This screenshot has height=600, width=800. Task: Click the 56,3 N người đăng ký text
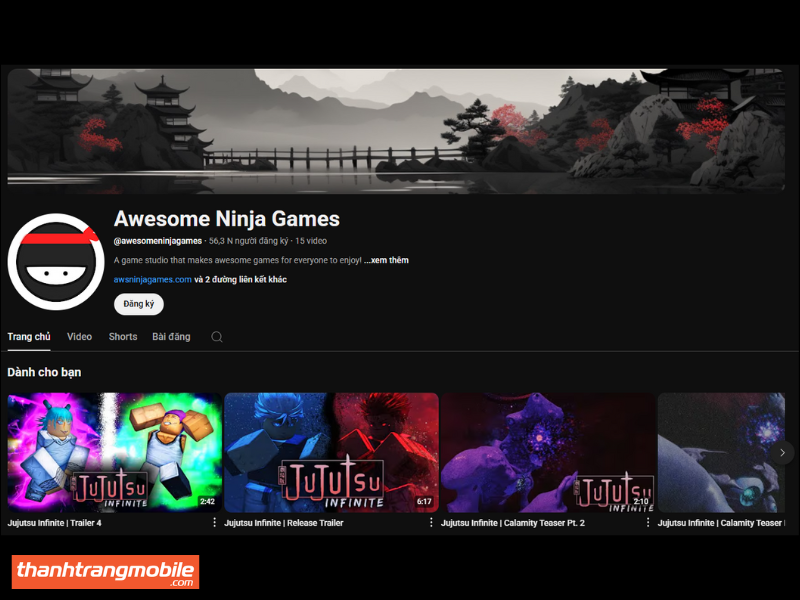pyautogui.click(x=248, y=241)
